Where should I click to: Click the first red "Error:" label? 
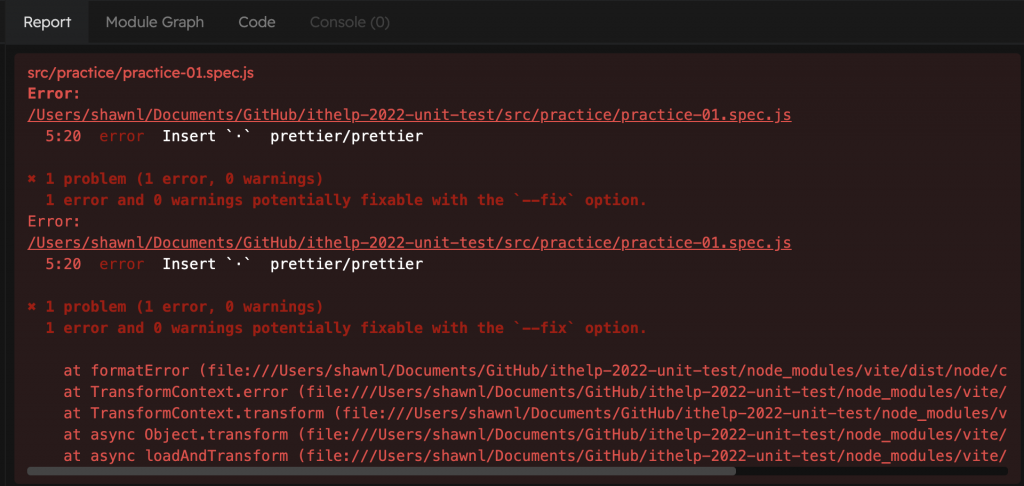52,94
